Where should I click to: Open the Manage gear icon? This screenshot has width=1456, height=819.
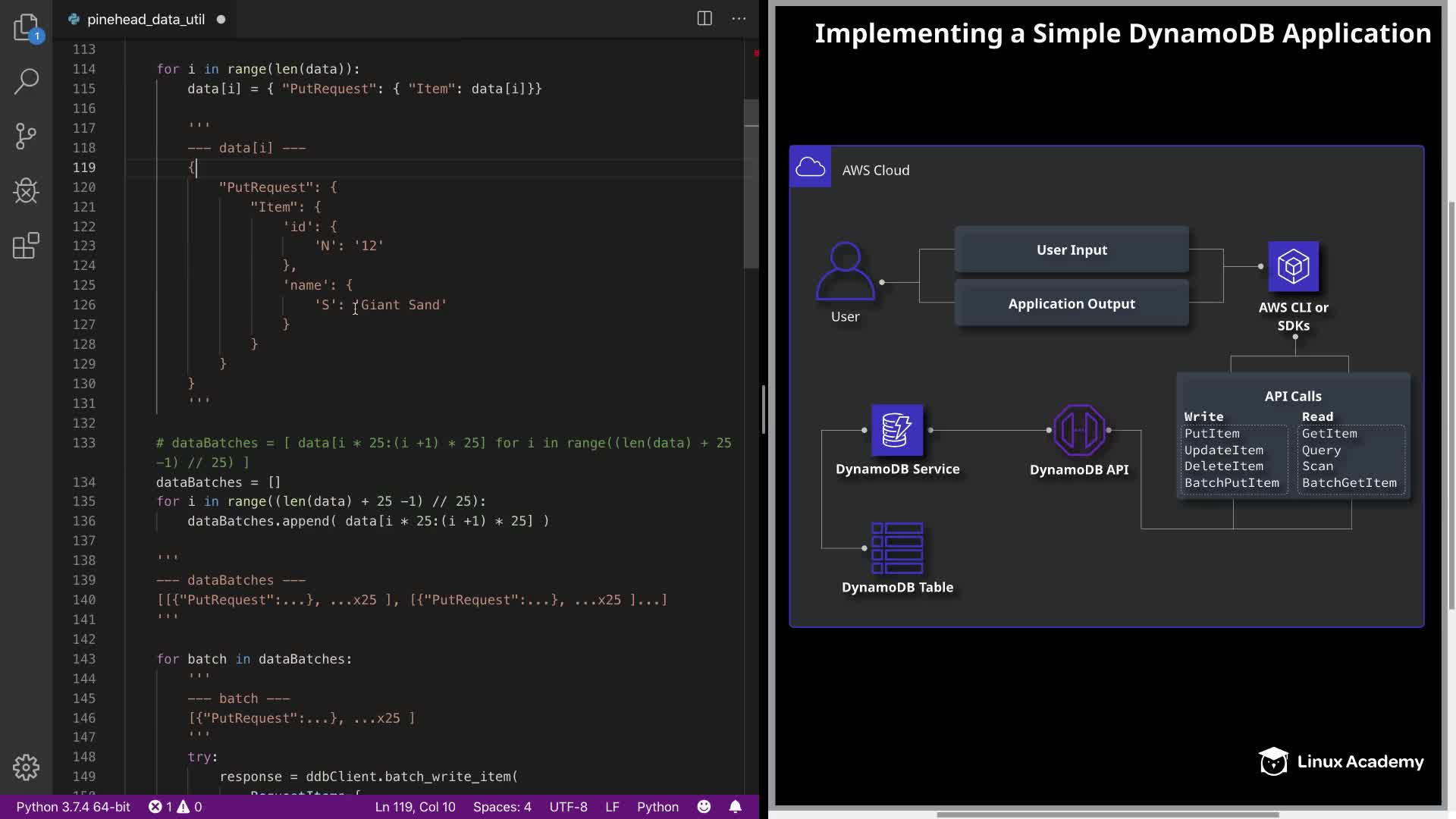coord(26,767)
